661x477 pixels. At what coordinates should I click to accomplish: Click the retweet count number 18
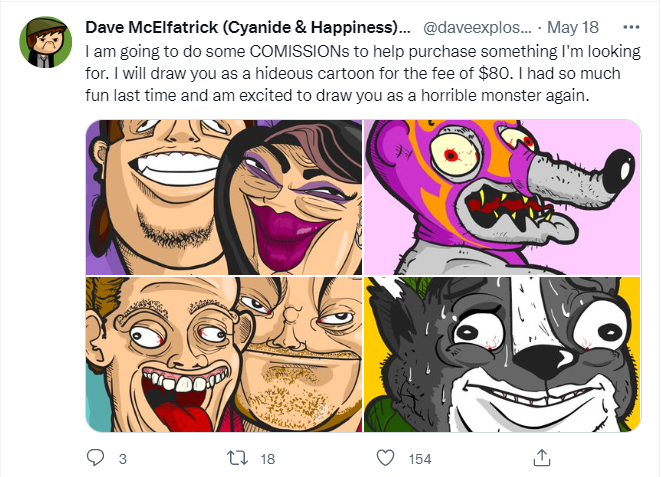coord(267,458)
